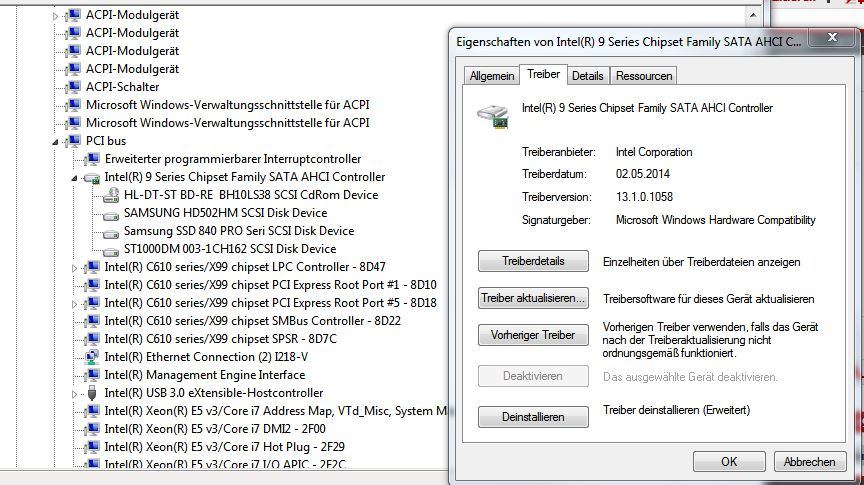Click driver date 02.05.2014
864x485 pixels.
point(642,174)
